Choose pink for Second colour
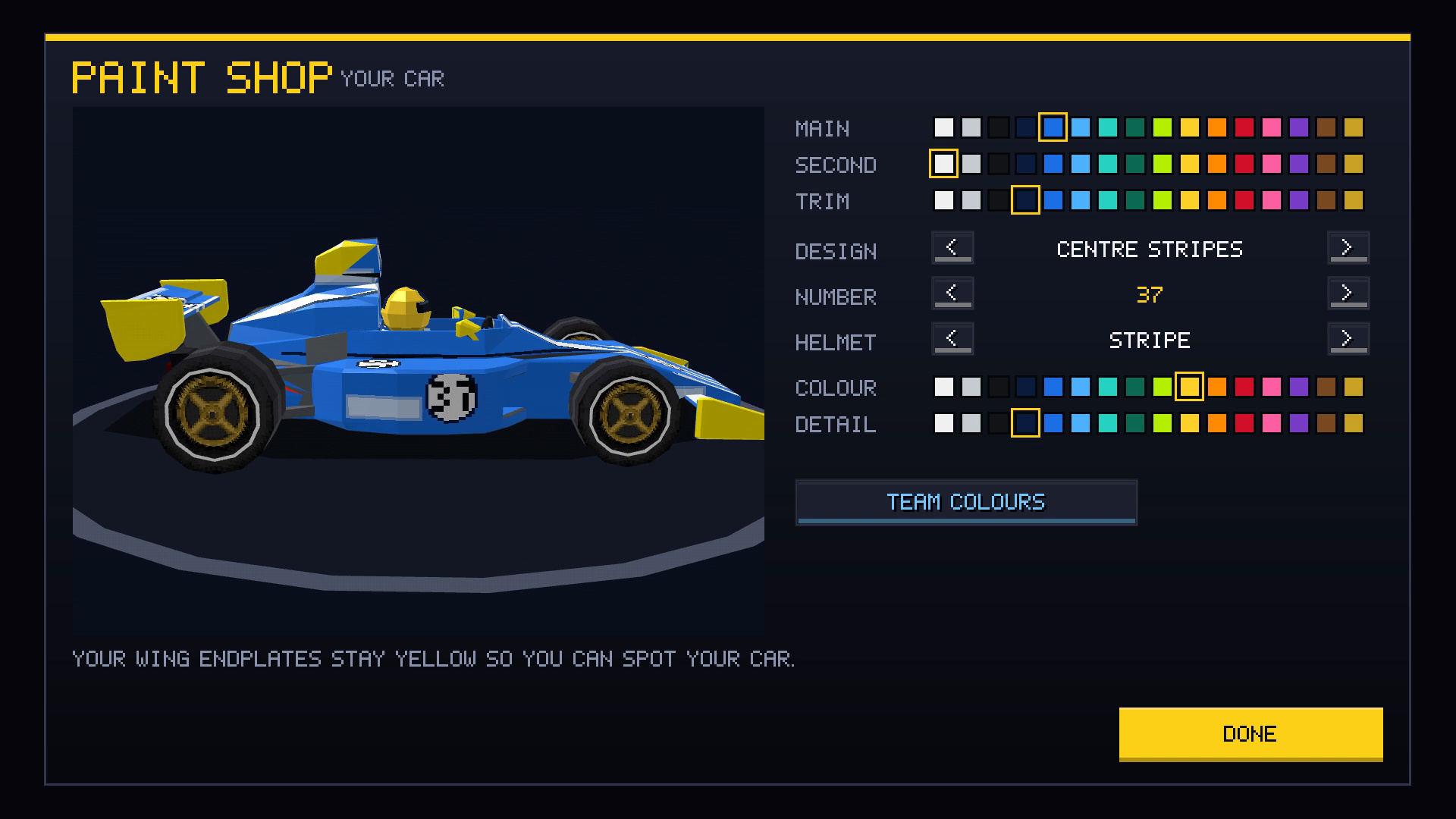1456x819 pixels. click(x=1272, y=164)
